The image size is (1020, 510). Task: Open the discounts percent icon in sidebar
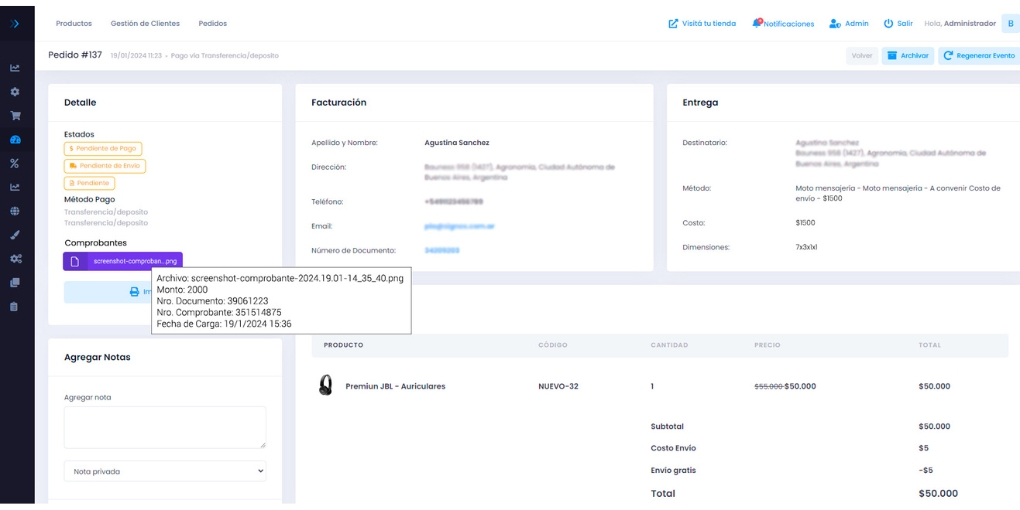pyautogui.click(x=15, y=163)
